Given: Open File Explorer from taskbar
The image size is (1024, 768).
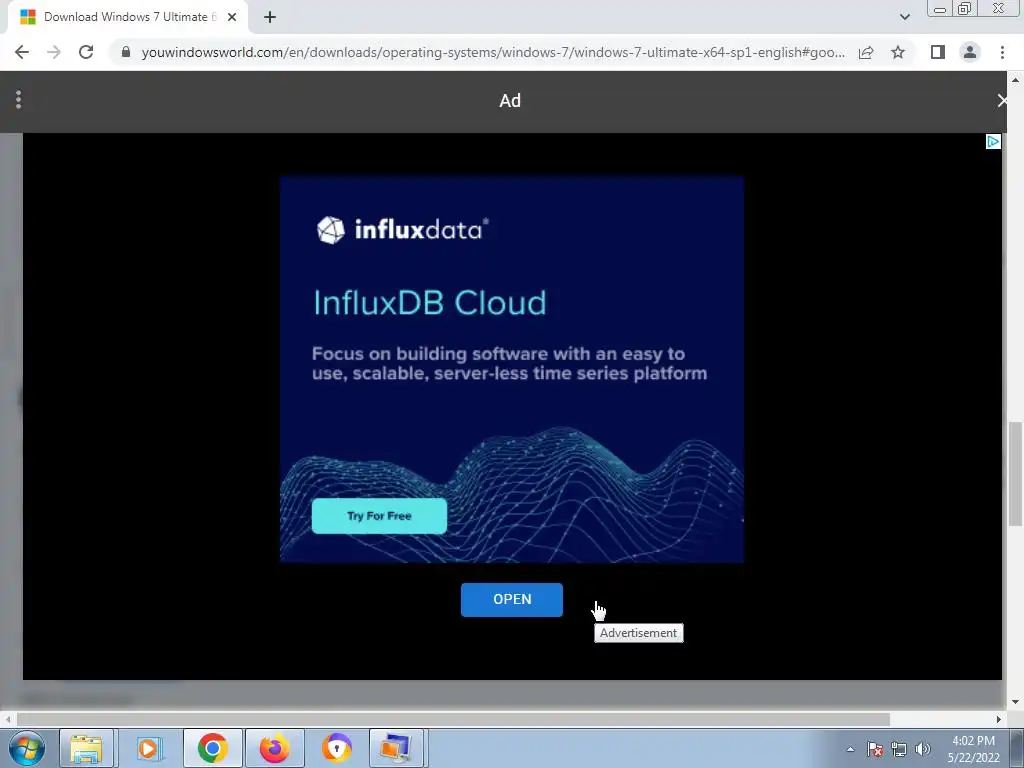Looking at the screenshot, I should tap(87, 748).
